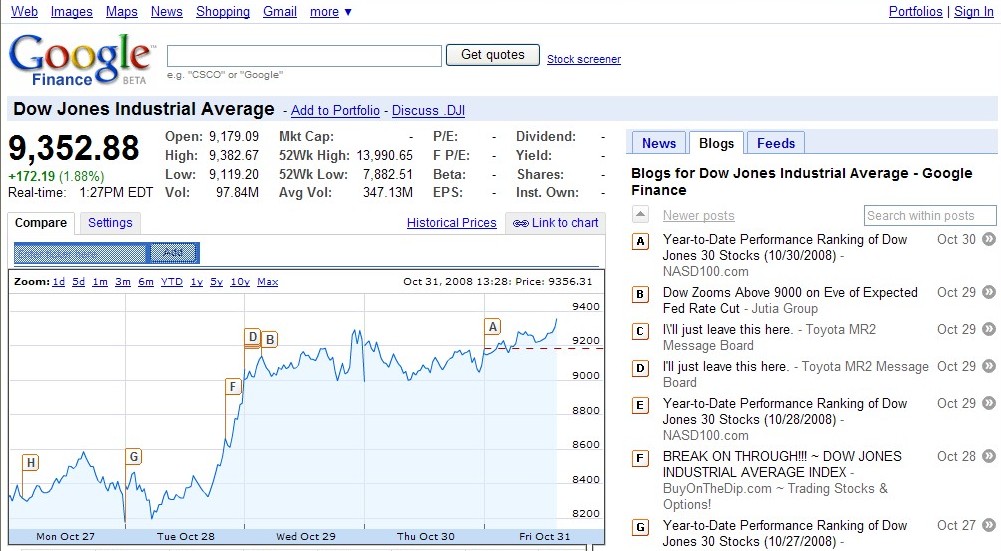
Task: Open BREAK ON THROUGH blog post title
Action: [x=782, y=464]
